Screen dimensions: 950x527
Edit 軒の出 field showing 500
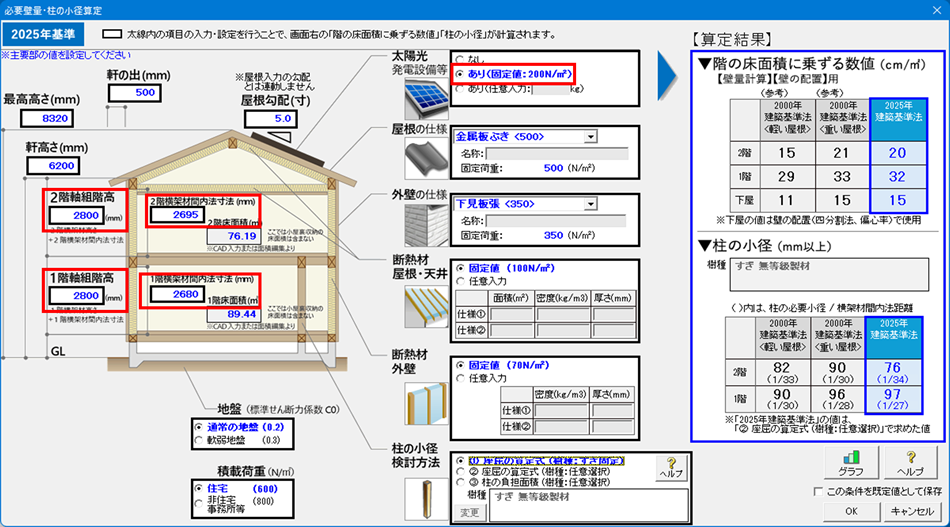point(135,93)
